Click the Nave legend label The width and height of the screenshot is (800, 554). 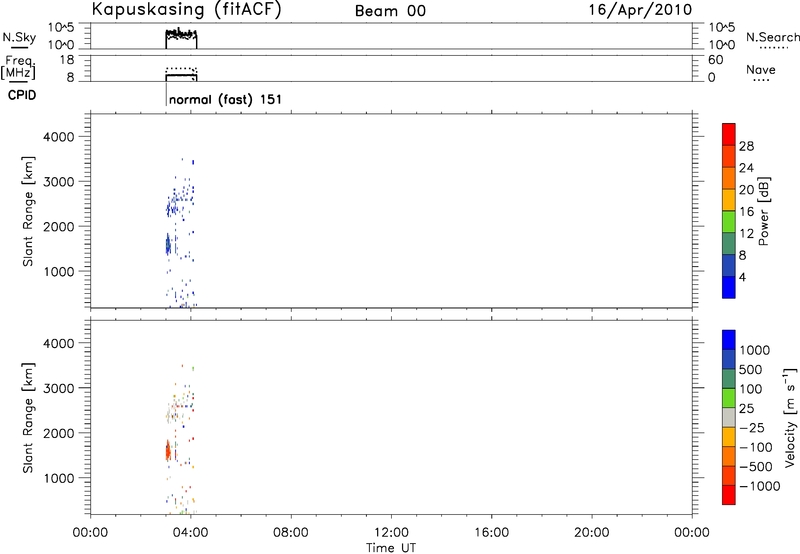pyautogui.click(x=760, y=69)
